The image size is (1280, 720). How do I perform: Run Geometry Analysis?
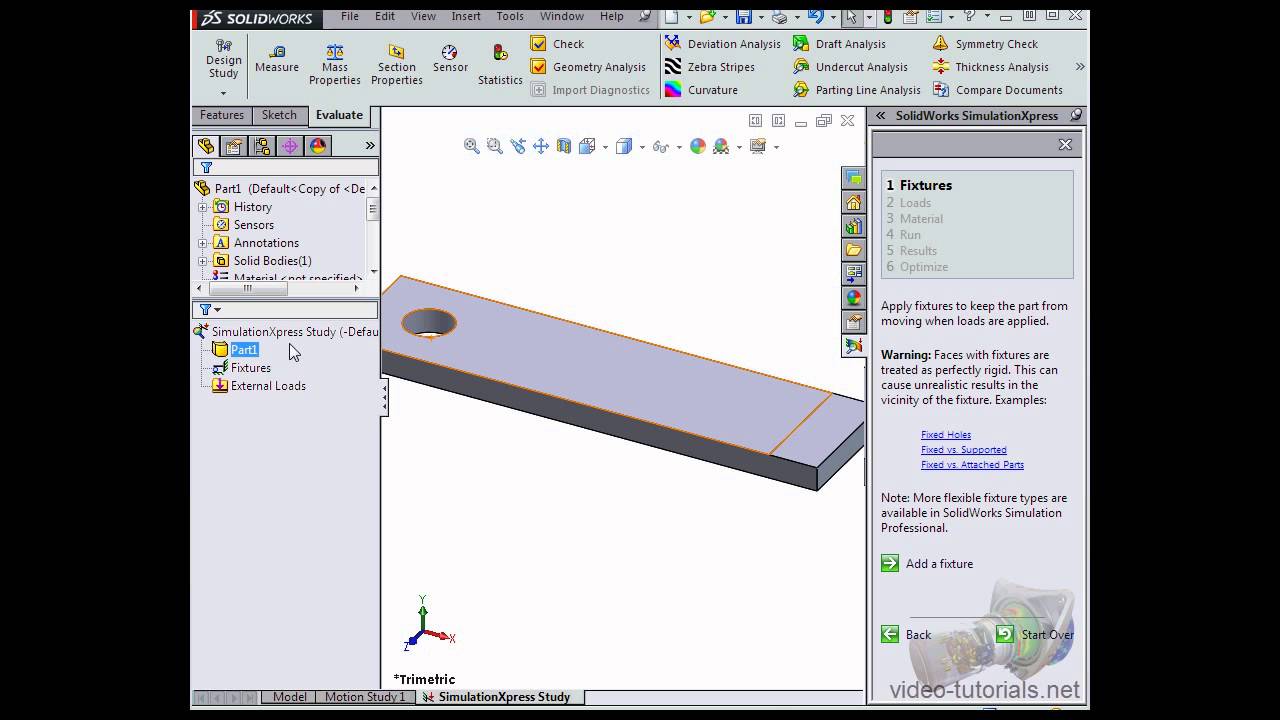tap(589, 67)
